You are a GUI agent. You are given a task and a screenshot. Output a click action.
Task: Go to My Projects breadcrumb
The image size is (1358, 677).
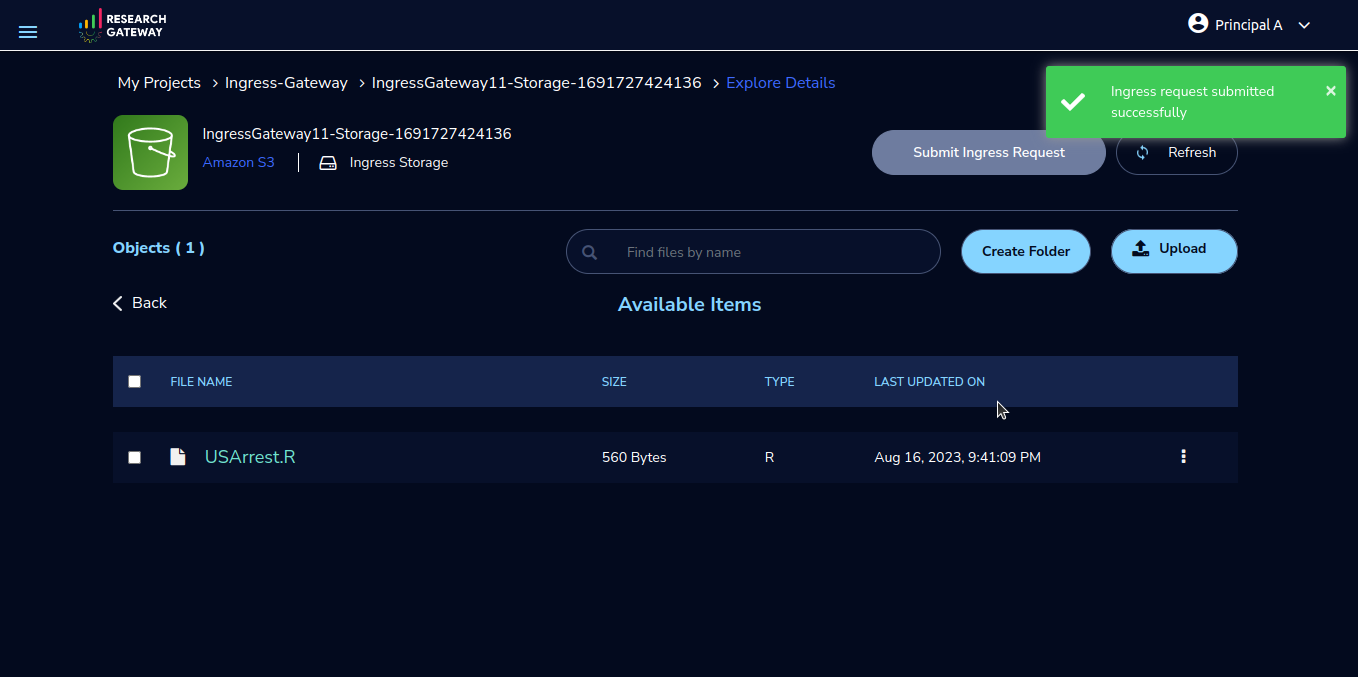(159, 83)
